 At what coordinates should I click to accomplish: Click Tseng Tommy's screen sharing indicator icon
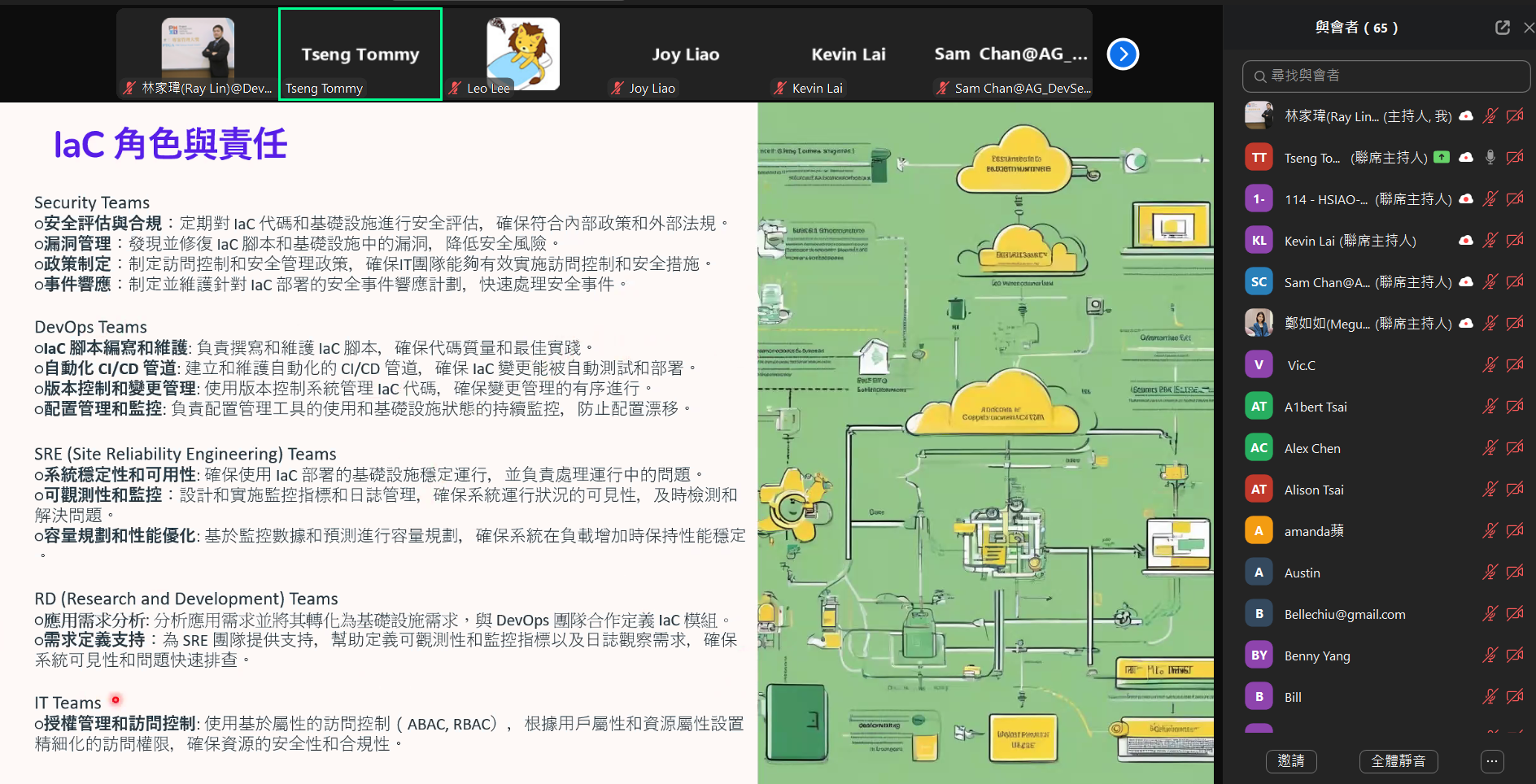1442,157
